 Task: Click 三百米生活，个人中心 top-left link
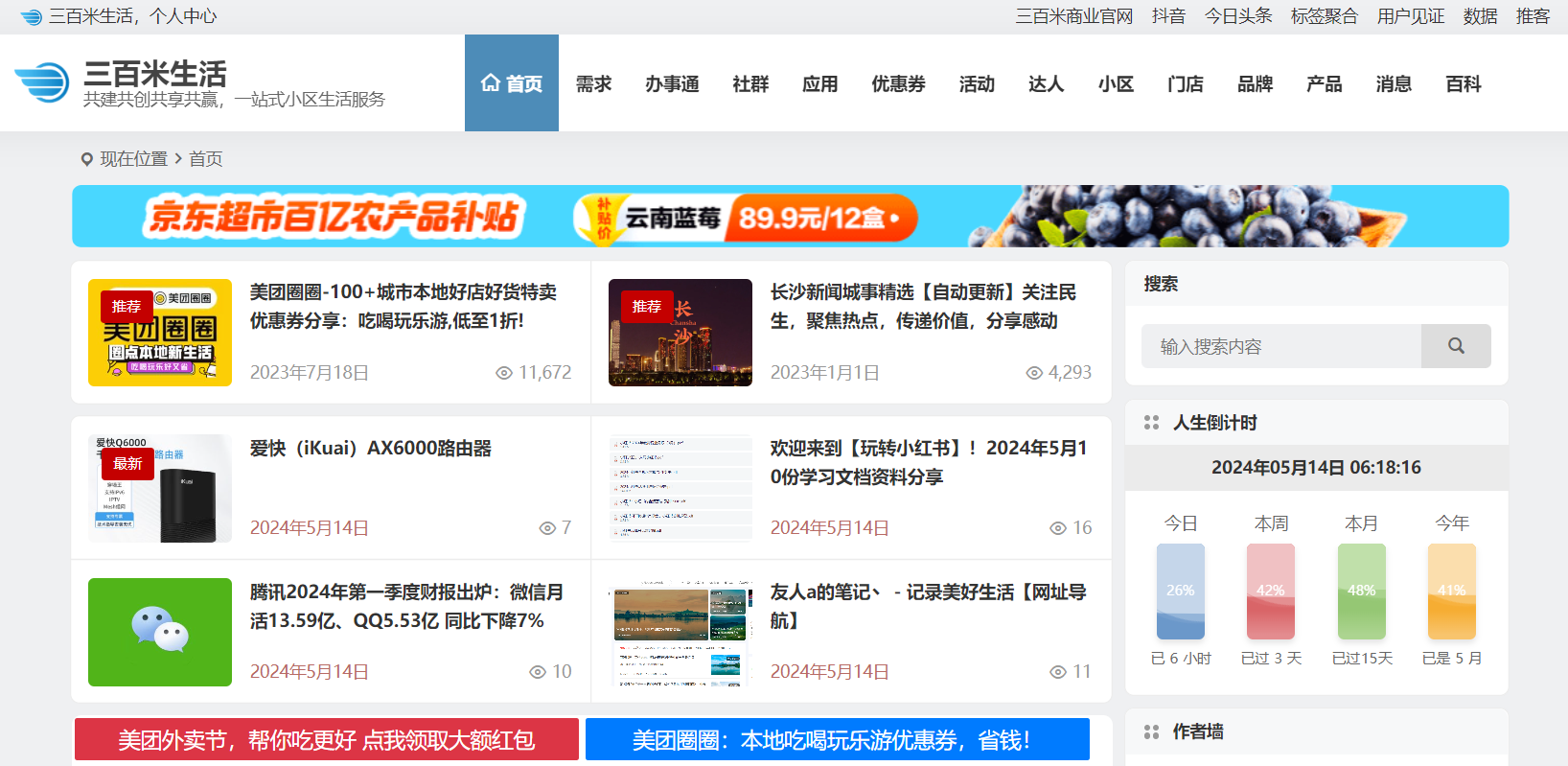tap(133, 16)
